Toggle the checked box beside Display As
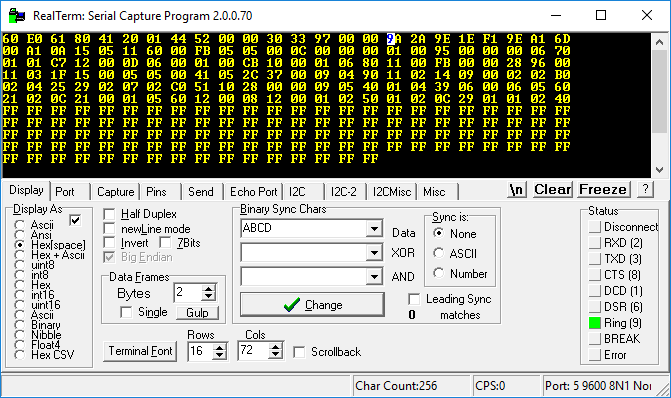This screenshot has height=398, width=671. 75,220
